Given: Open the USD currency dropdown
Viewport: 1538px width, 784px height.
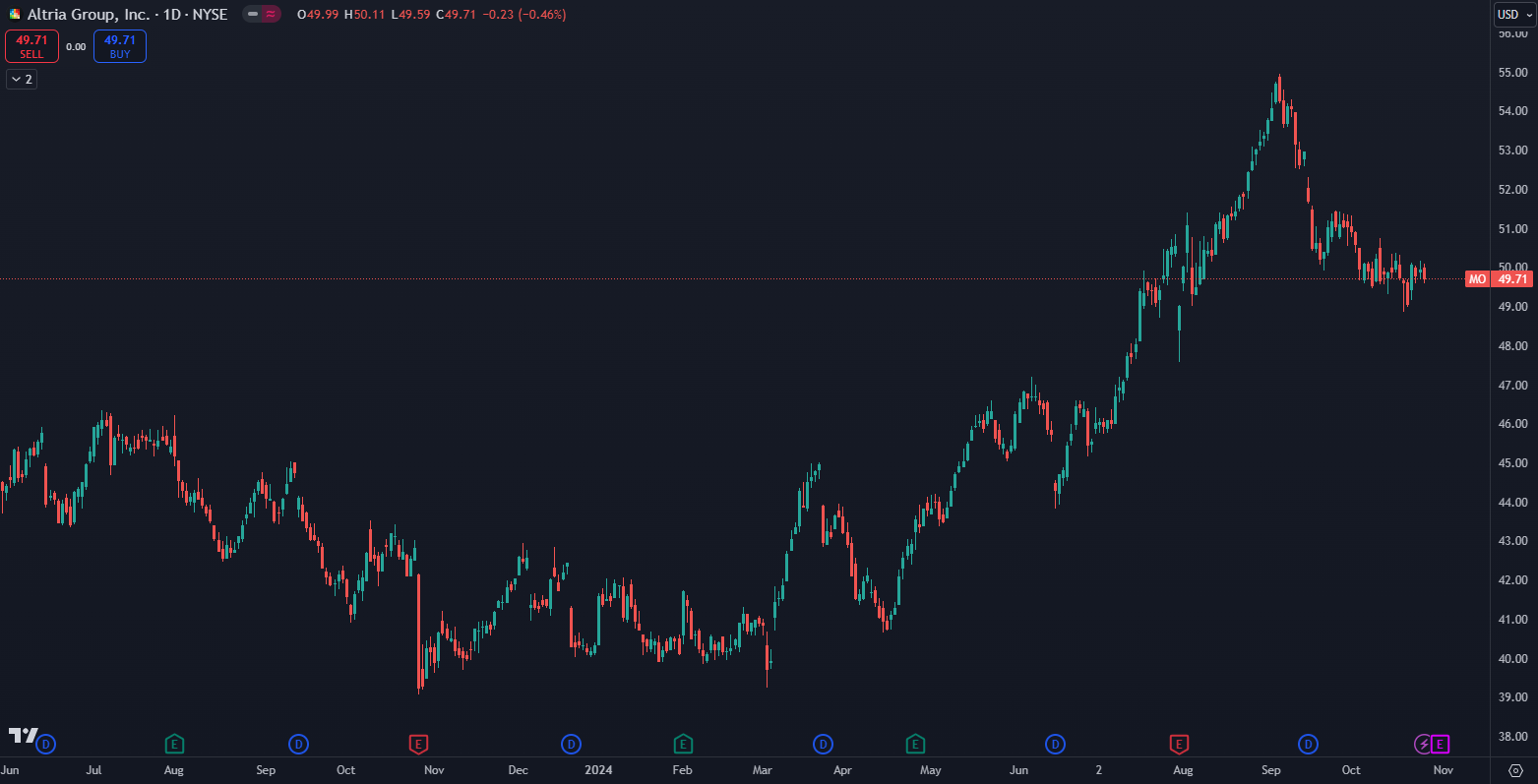Looking at the screenshot, I should [x=1514, y=15].
